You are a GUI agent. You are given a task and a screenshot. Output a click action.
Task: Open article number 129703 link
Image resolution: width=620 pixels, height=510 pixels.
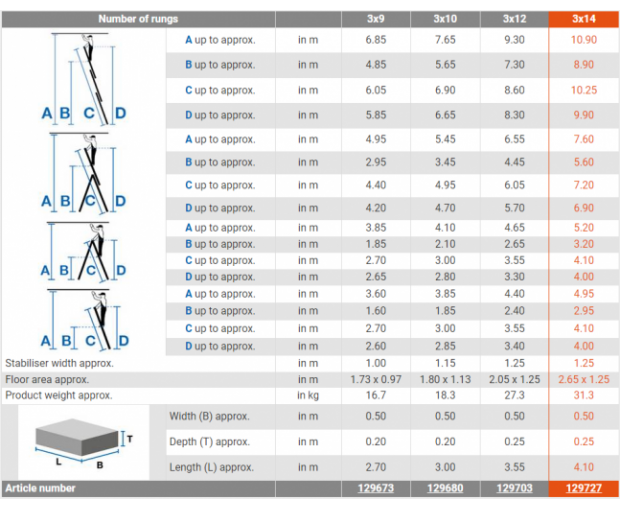[x=514, y=488]
